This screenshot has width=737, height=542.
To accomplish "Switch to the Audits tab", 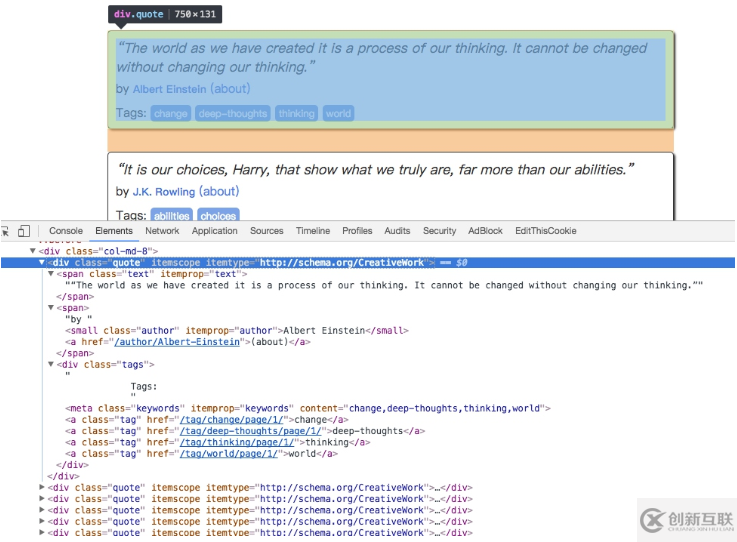I will point(397,231).
